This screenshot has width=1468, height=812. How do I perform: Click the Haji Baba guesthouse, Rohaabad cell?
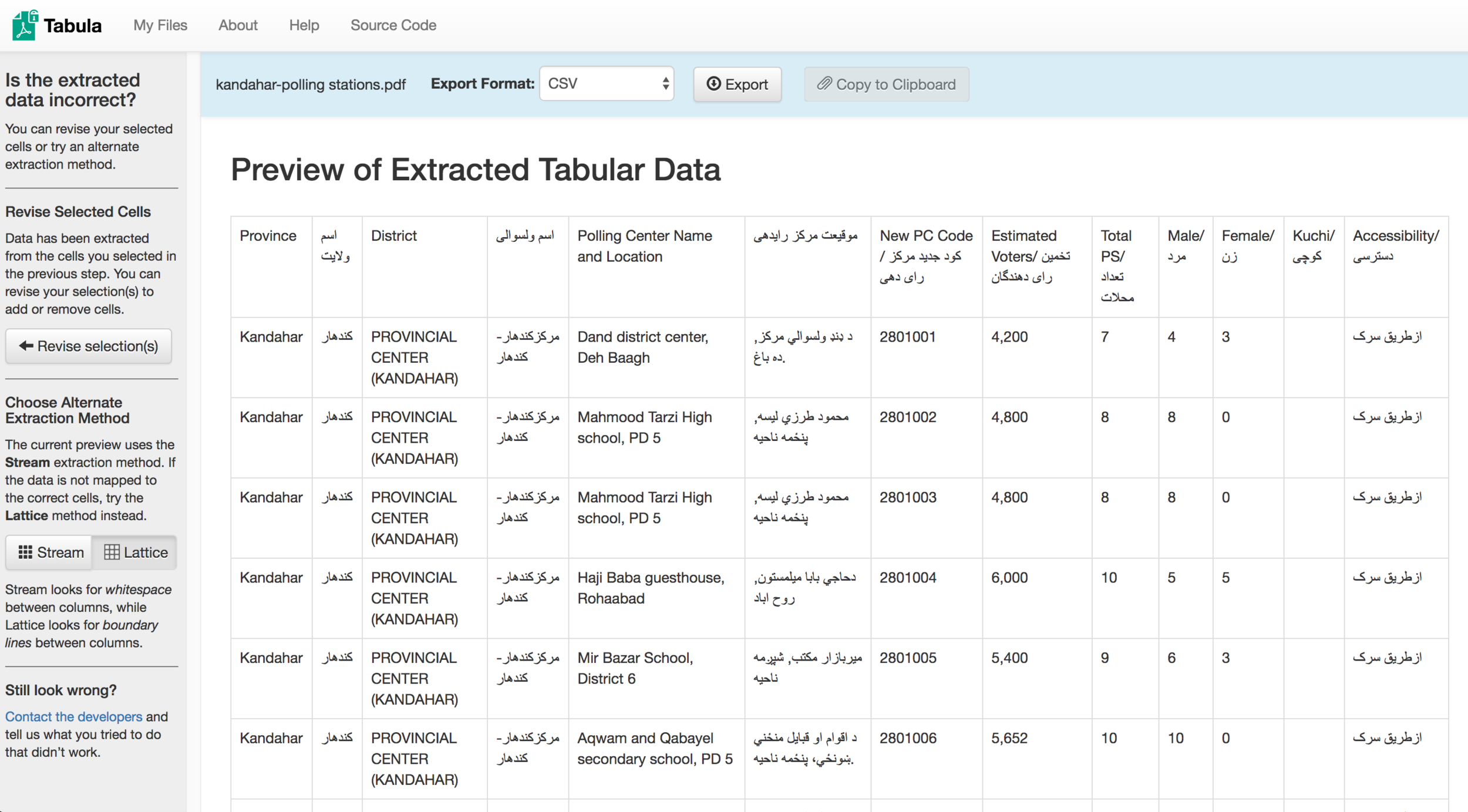(x=656, y=598)
